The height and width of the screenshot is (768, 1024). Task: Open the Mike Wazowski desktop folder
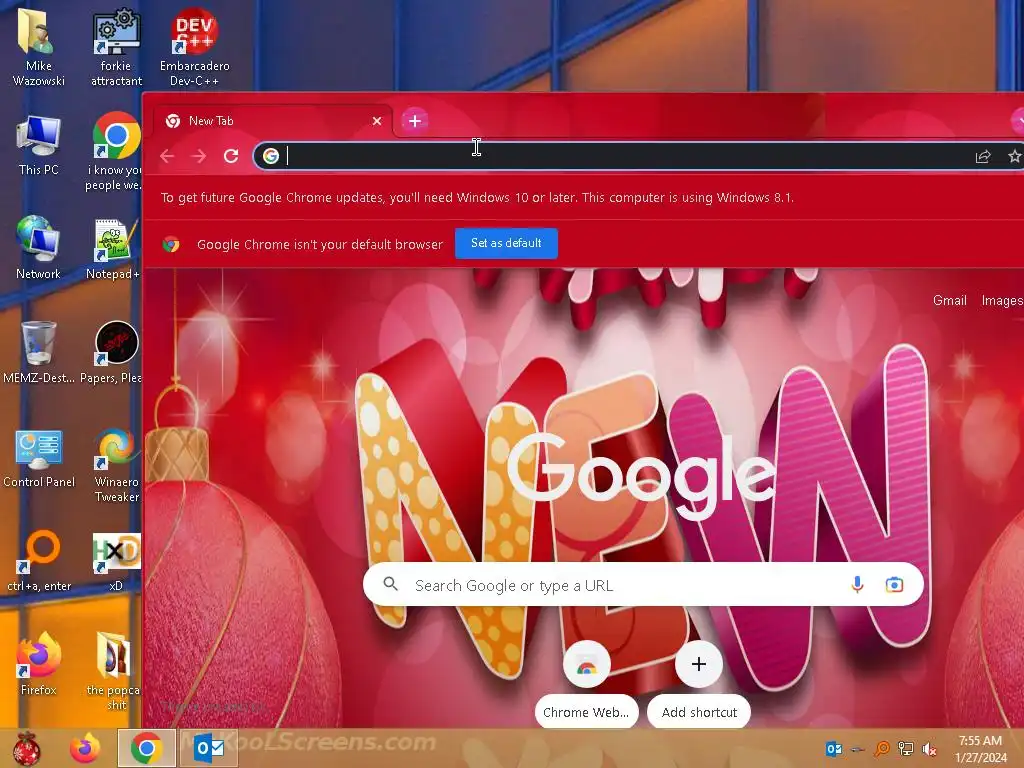(x=38, y=47)
